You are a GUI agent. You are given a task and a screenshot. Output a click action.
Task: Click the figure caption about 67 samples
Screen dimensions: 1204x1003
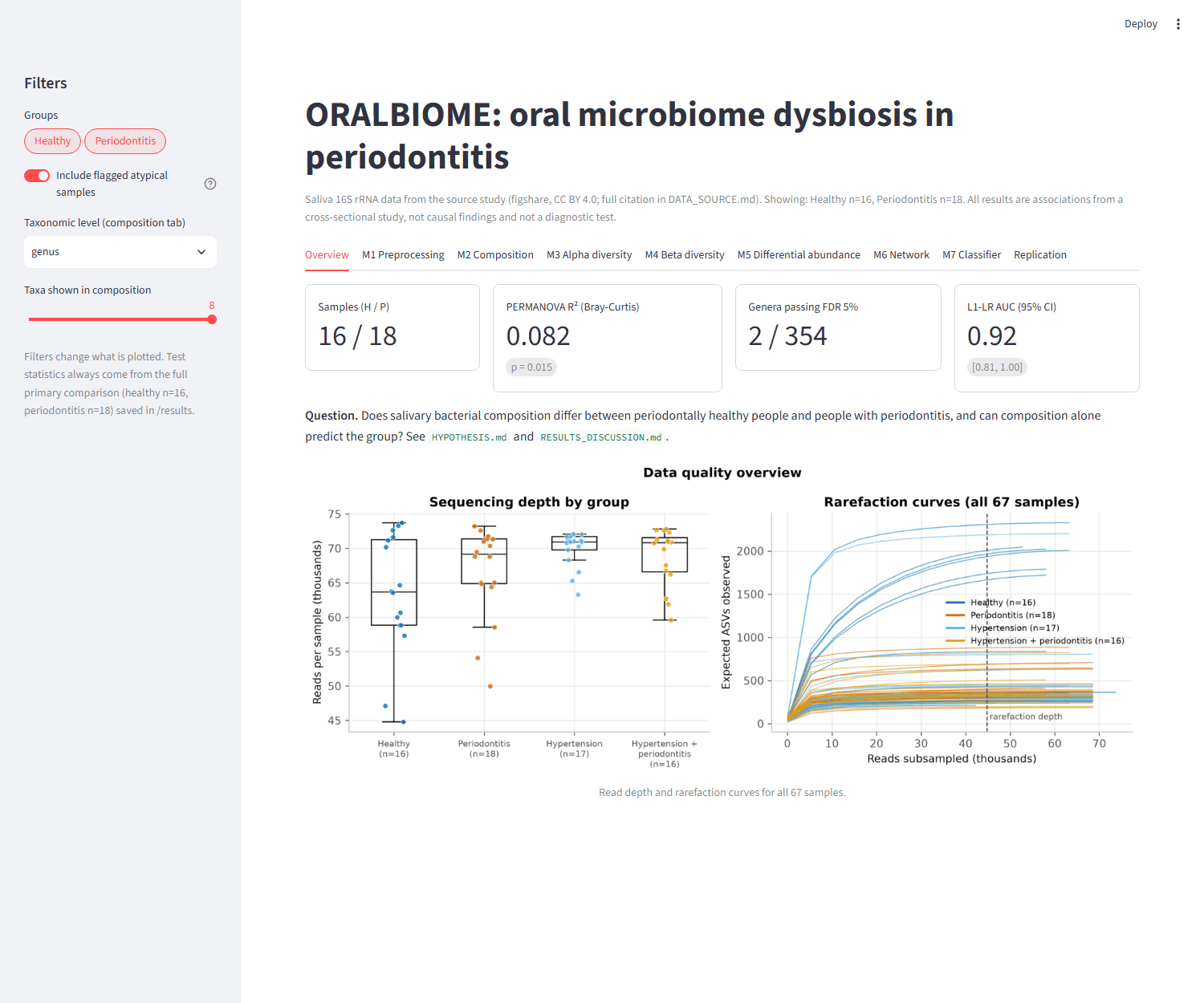(x=722, y=793)
